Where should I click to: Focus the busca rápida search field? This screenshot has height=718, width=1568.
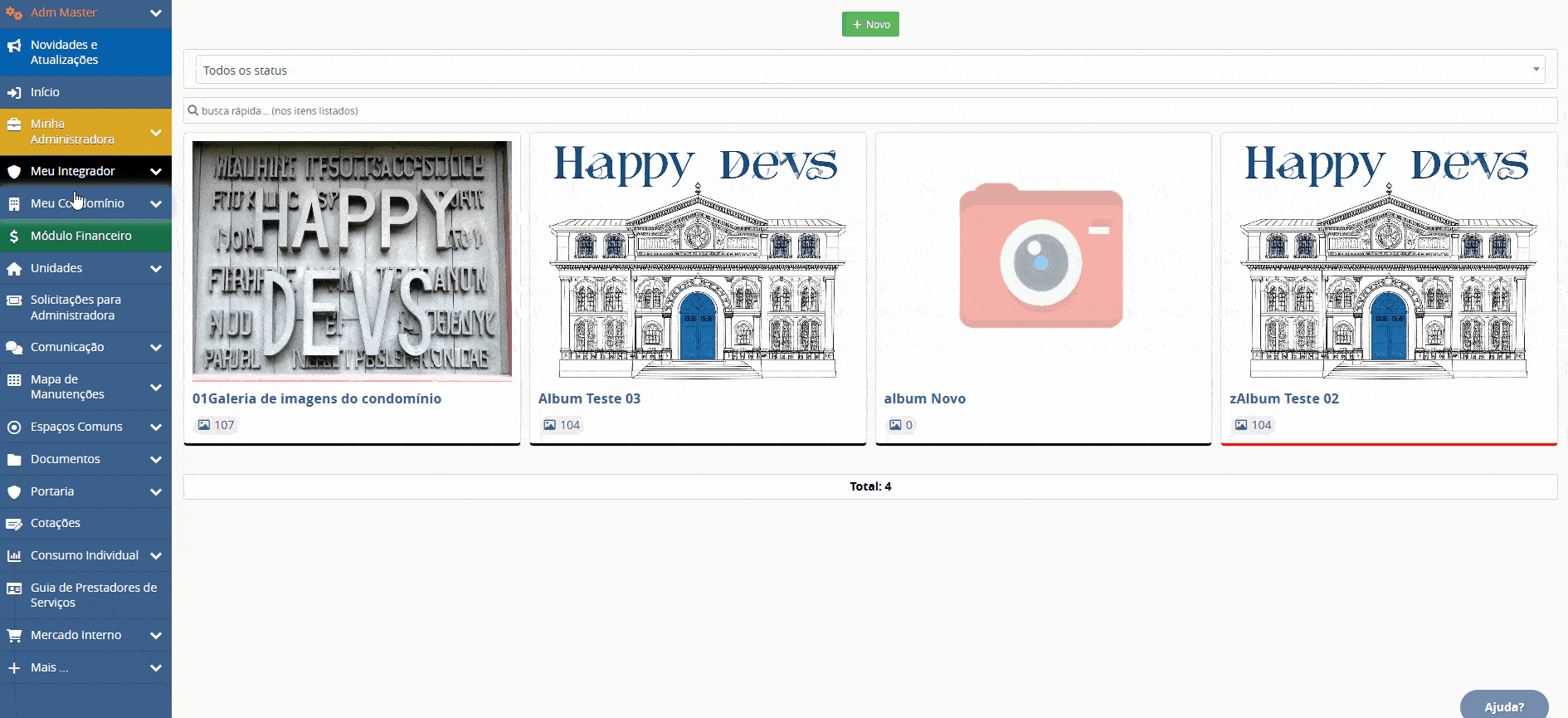(869, 110)
